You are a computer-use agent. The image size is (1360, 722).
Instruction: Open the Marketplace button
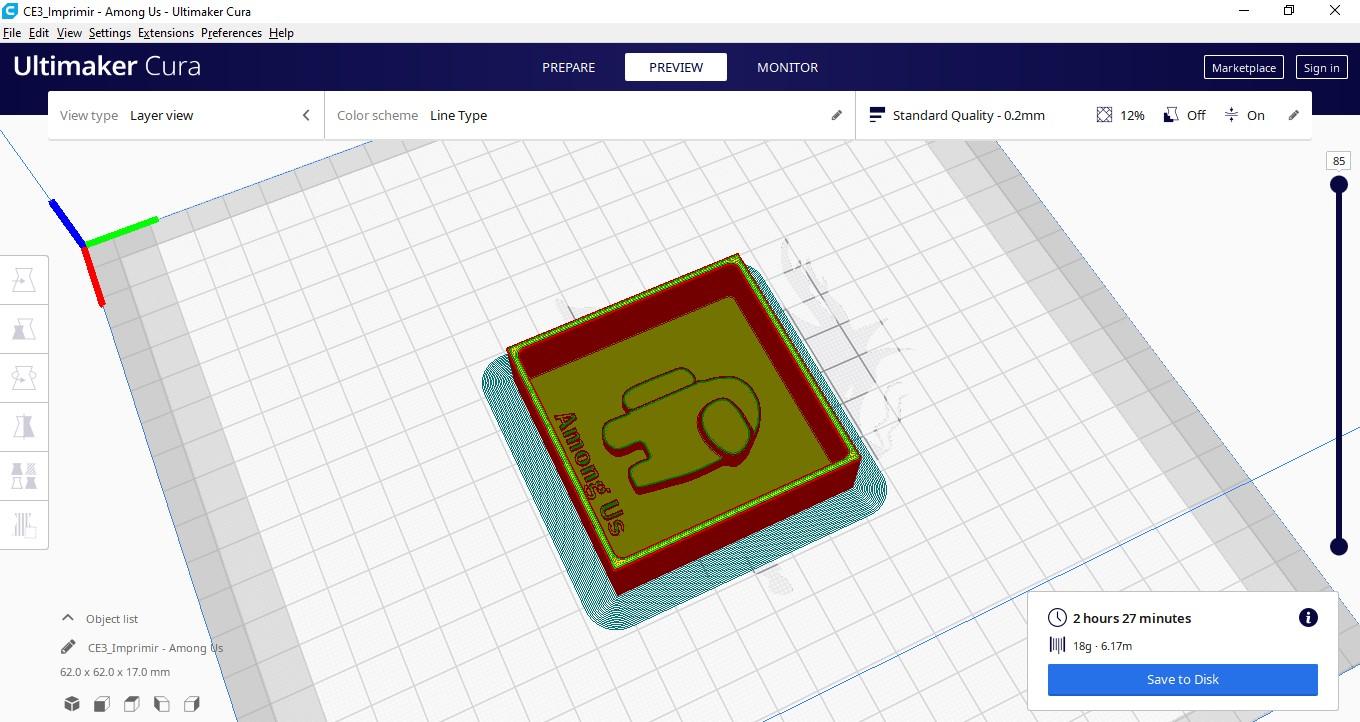click(x=1244, y=67)
